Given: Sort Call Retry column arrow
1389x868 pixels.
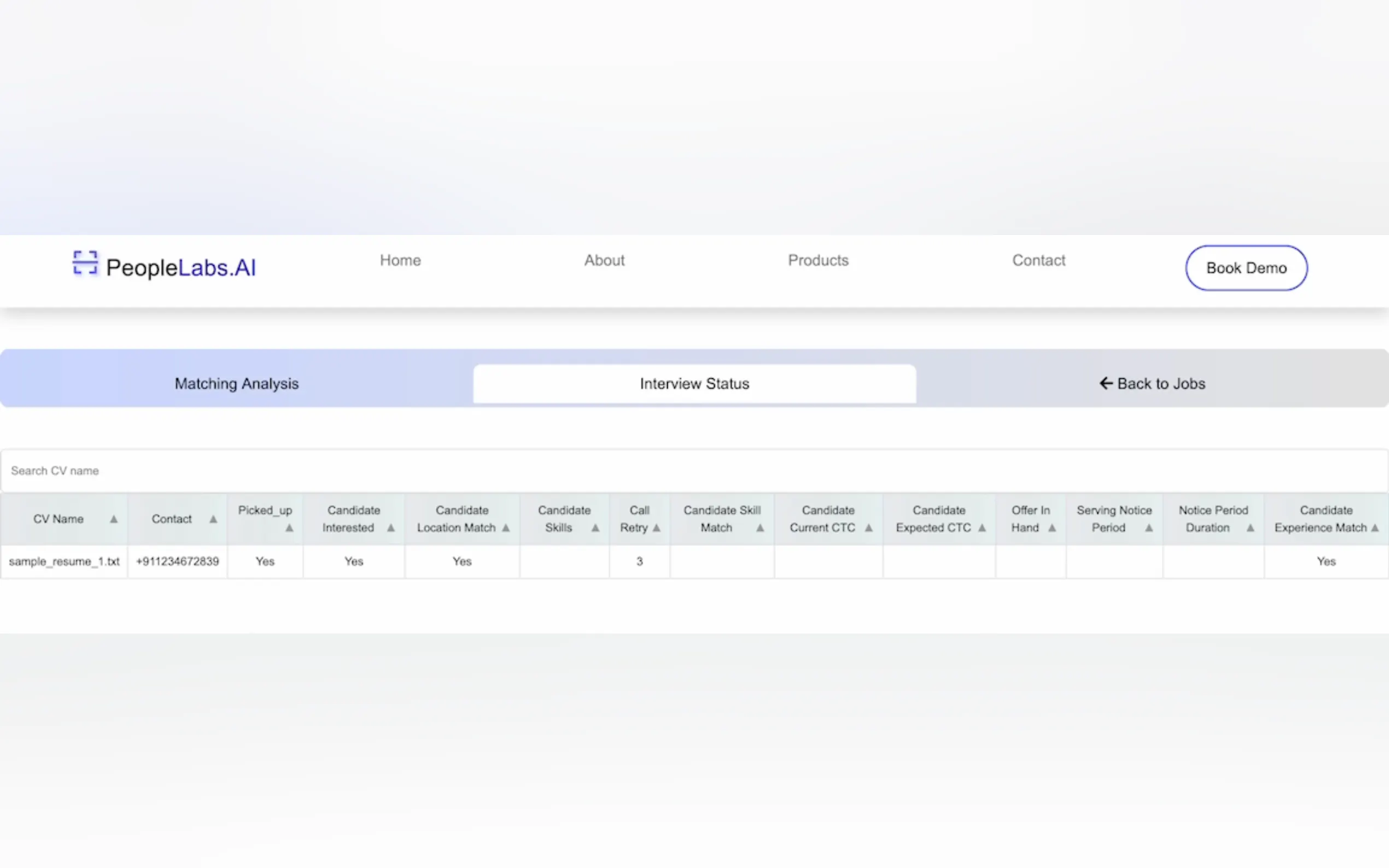Looking at the screenshot, I should [x=656, y=528].
